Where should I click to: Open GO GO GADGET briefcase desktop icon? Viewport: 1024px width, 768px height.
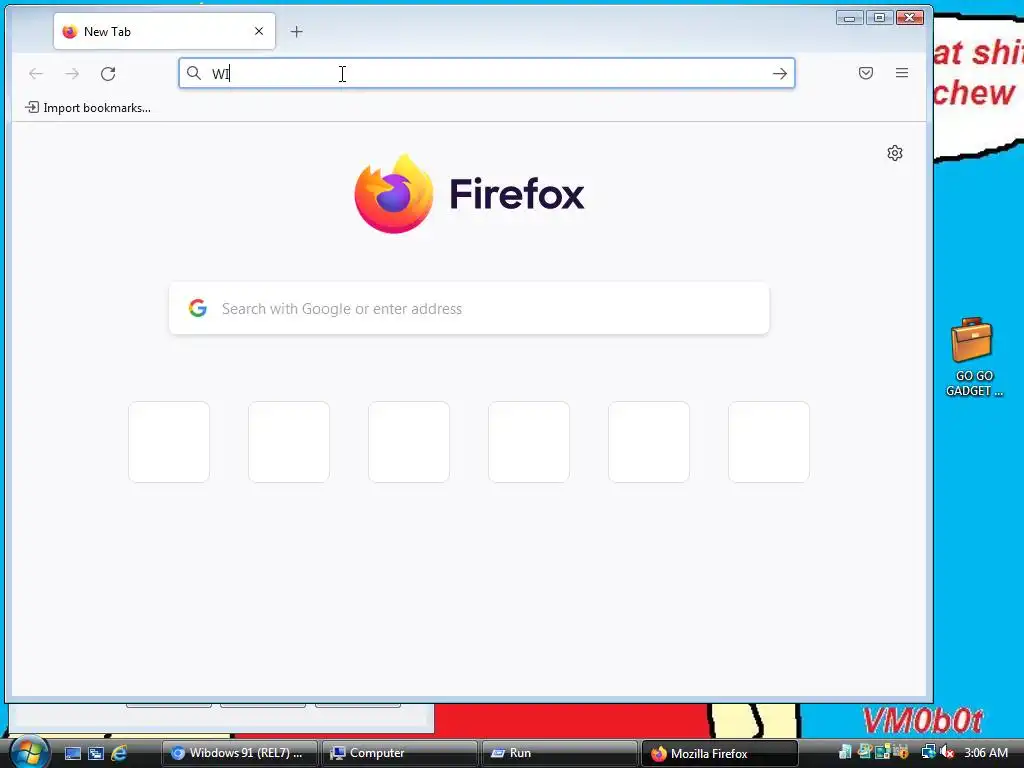point(973,357)
